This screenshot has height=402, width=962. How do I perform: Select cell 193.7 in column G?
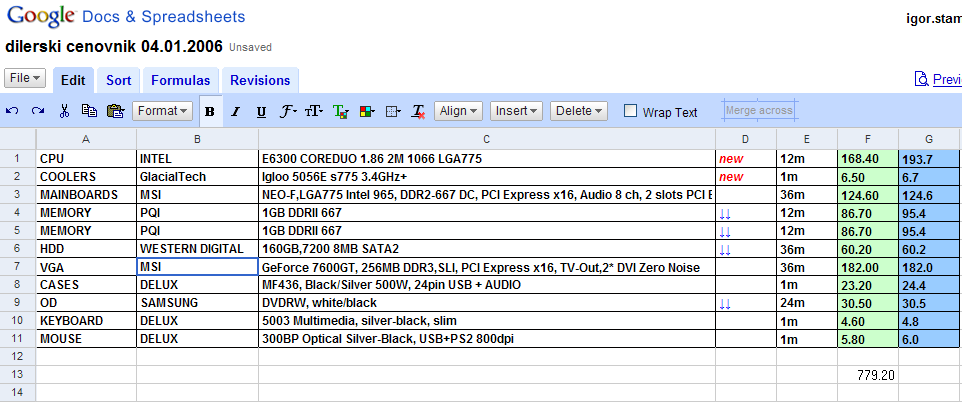929,159
